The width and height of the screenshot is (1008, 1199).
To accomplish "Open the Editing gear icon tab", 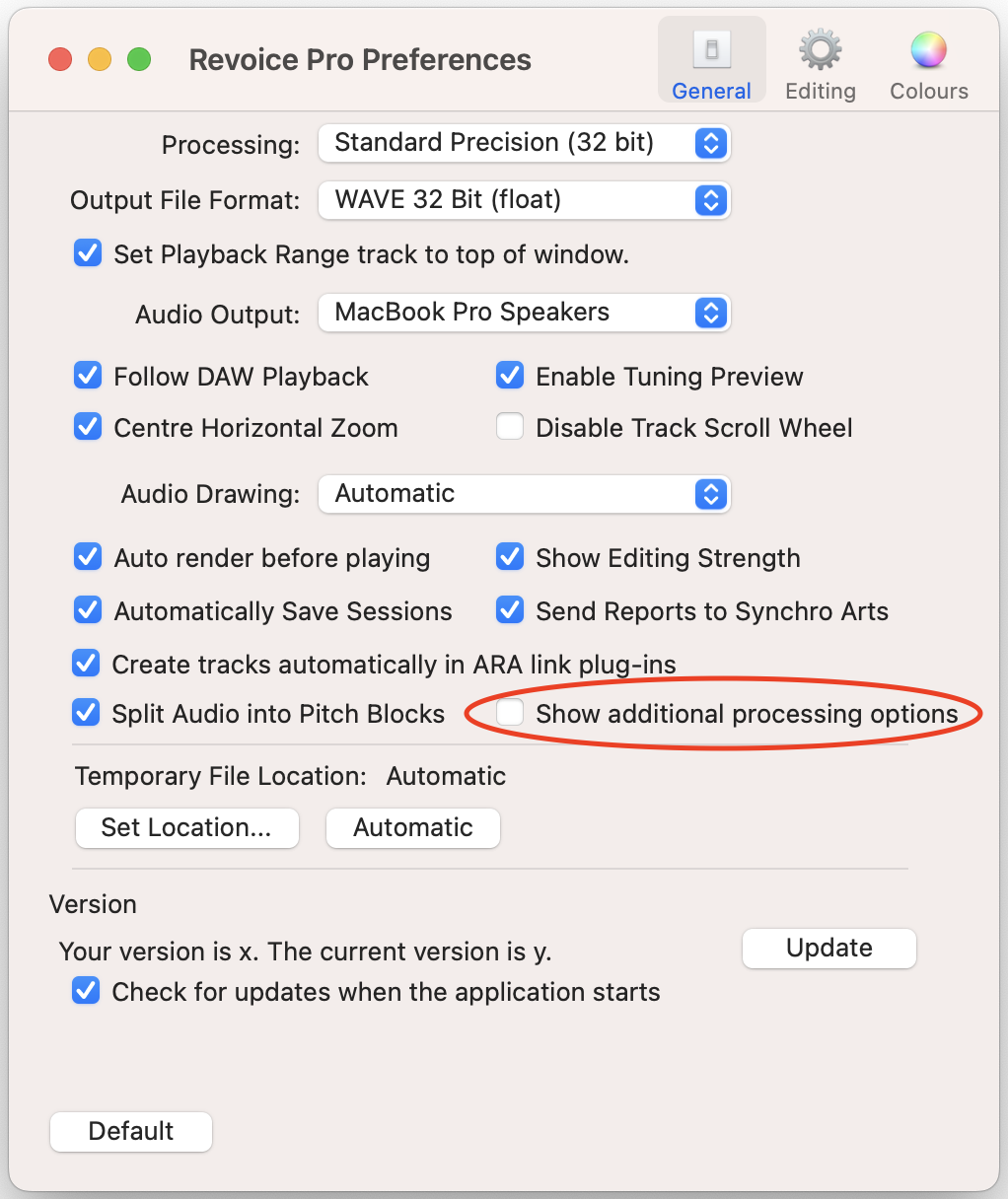I will pyautogui.click(x=820, y=49).
